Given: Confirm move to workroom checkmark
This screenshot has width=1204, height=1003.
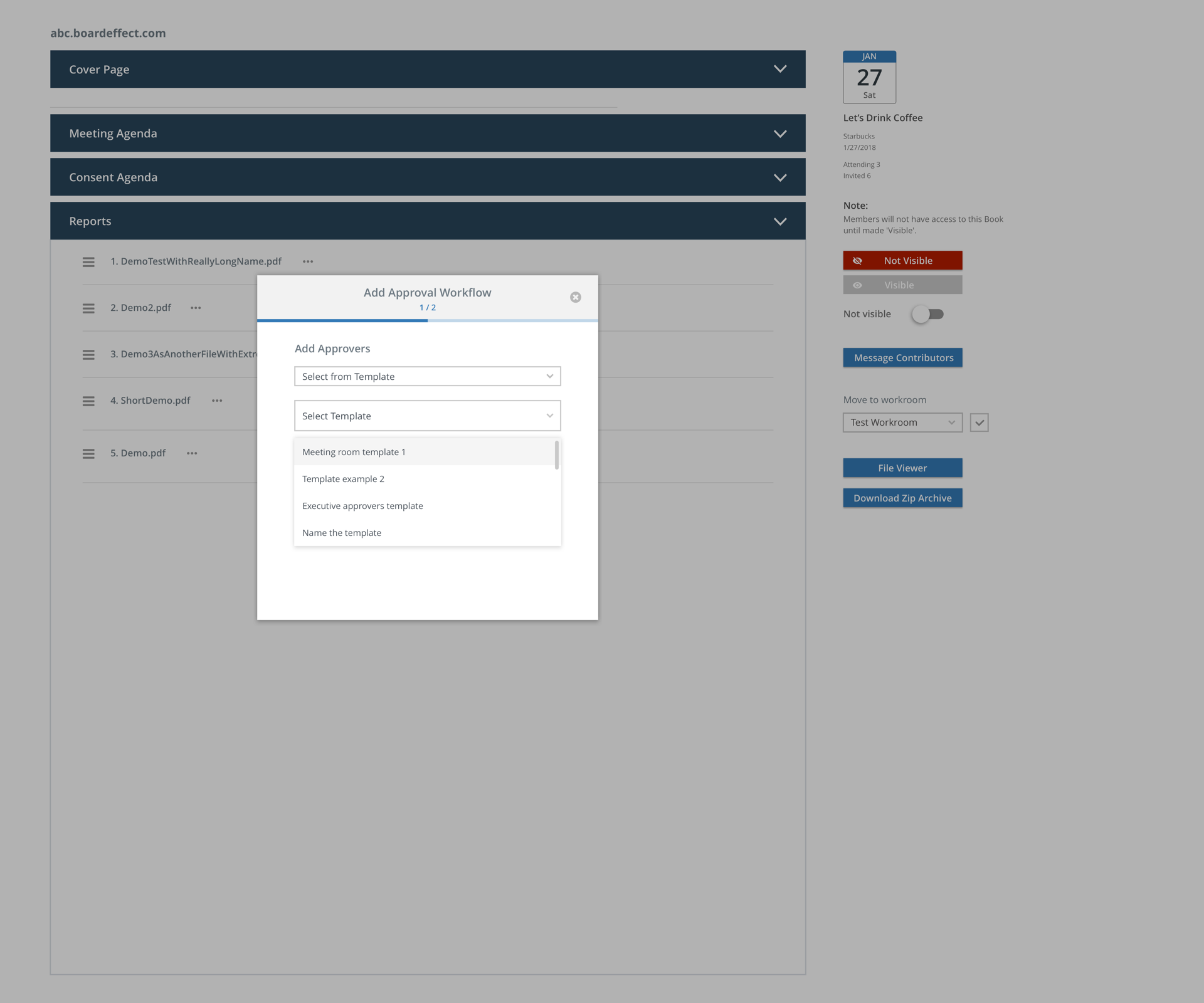Looking at the screenshot, I should (979, 423).
